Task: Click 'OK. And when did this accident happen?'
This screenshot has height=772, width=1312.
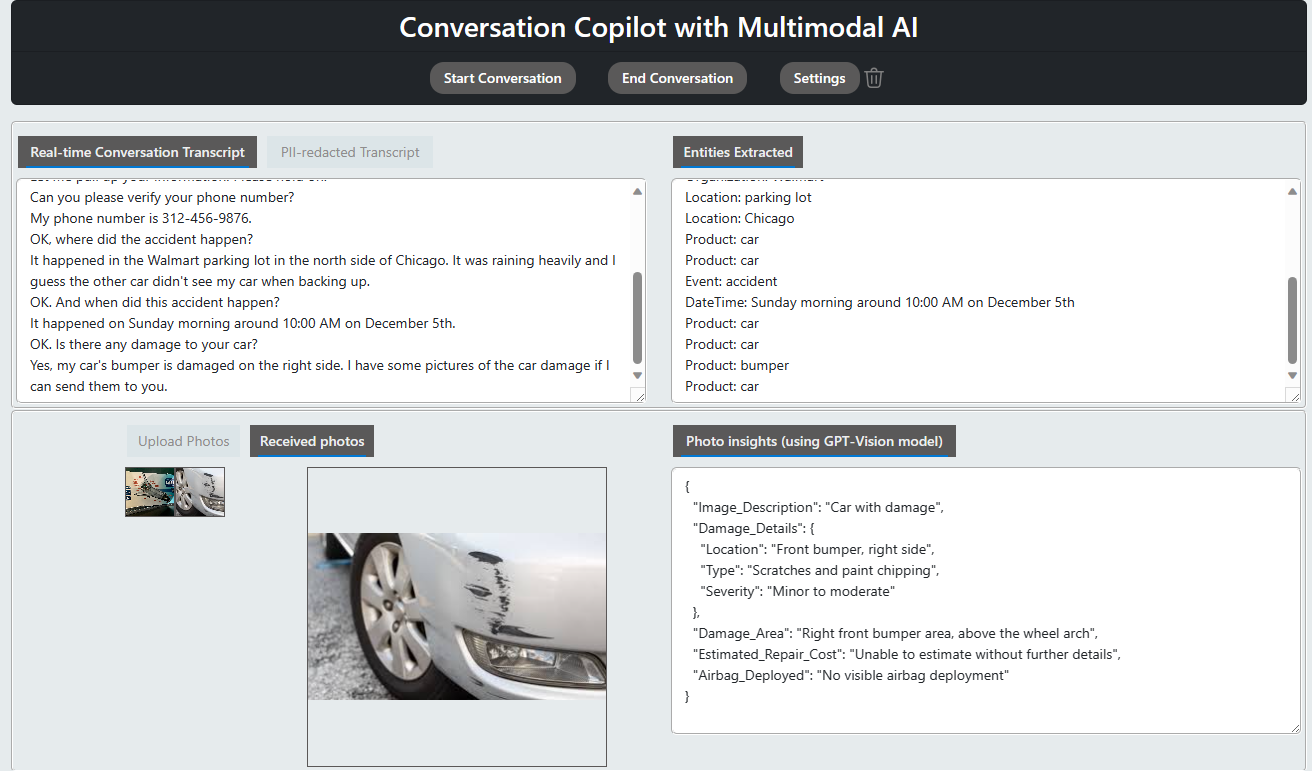Action: (155, 302)
